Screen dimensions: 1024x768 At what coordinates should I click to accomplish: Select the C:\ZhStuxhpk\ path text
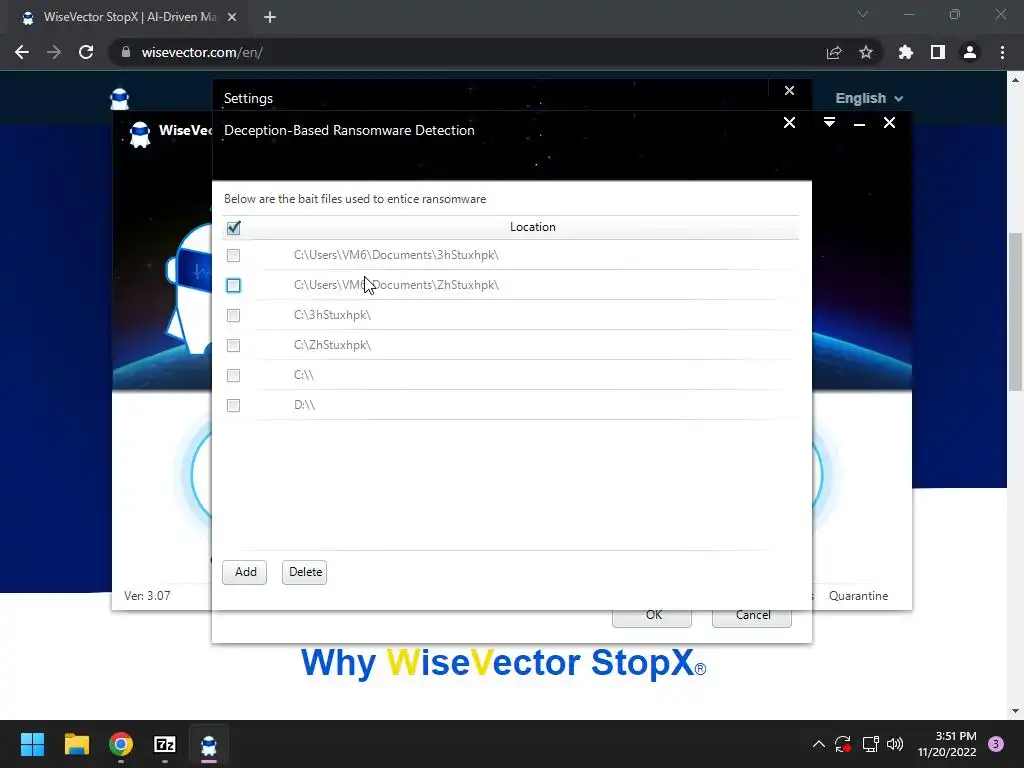point(332,345)
